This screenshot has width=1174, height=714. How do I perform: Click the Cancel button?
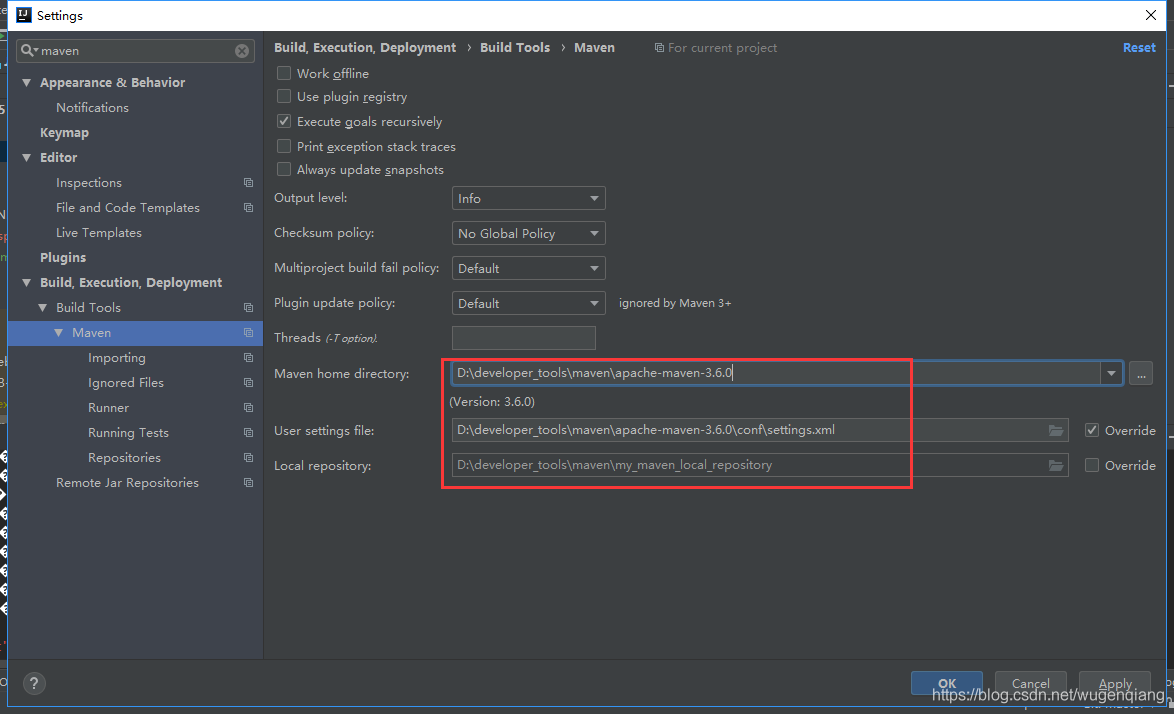tap(1030, 683)
